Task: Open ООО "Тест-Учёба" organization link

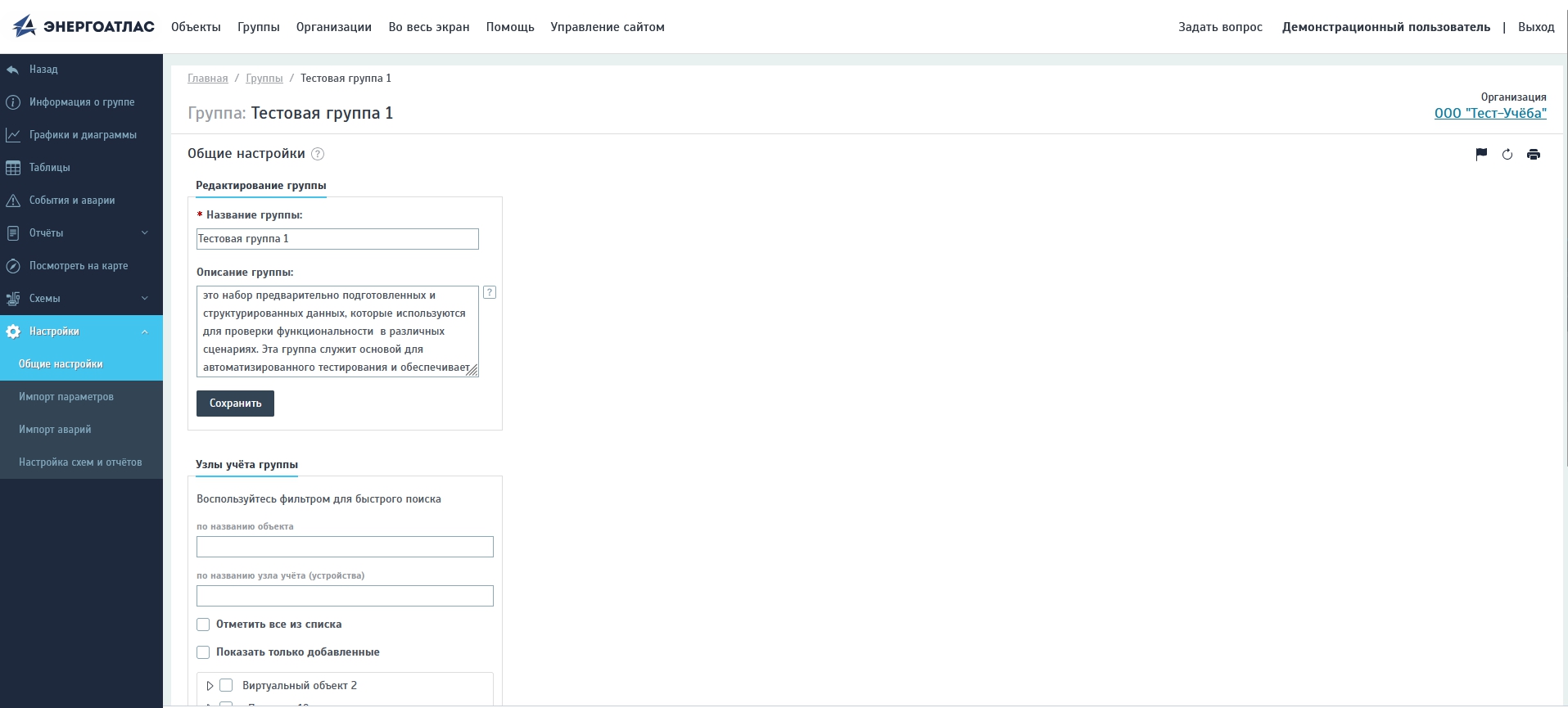Action: point(1490,114)
